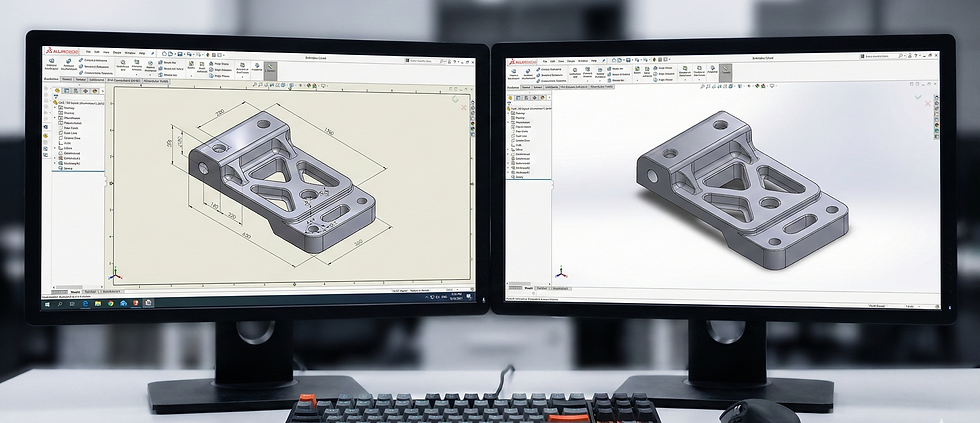Viewport: 980px width, 423px height.
Task: Click search field at top of right monitor
Action: coord(882,56)
